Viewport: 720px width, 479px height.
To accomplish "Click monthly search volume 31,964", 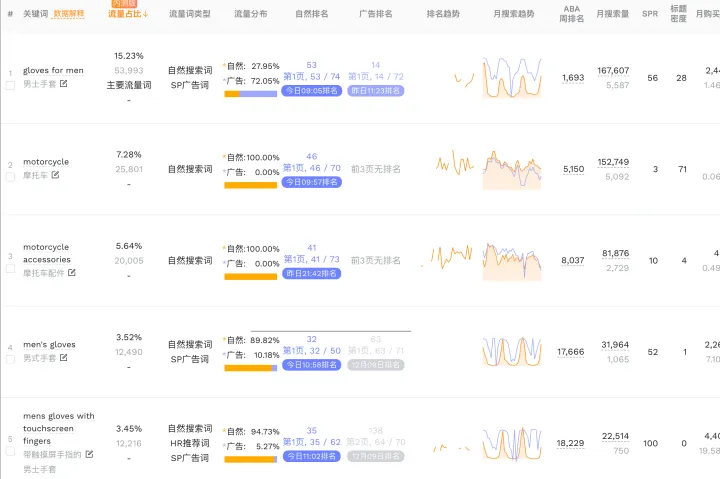I will [x=615, y=344].
